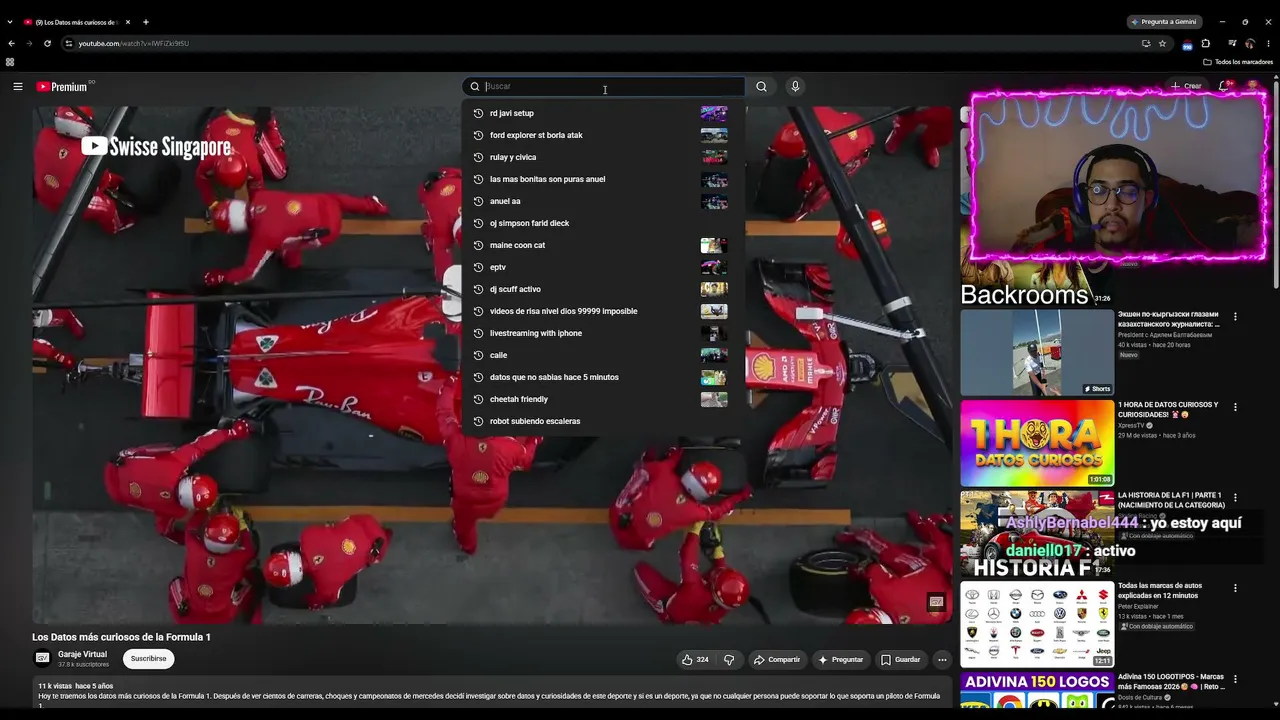Screen dimensions: 1280x720
Task: Choose 'dj scuff activo' search history entry
Action: click(x=603, y=289)
